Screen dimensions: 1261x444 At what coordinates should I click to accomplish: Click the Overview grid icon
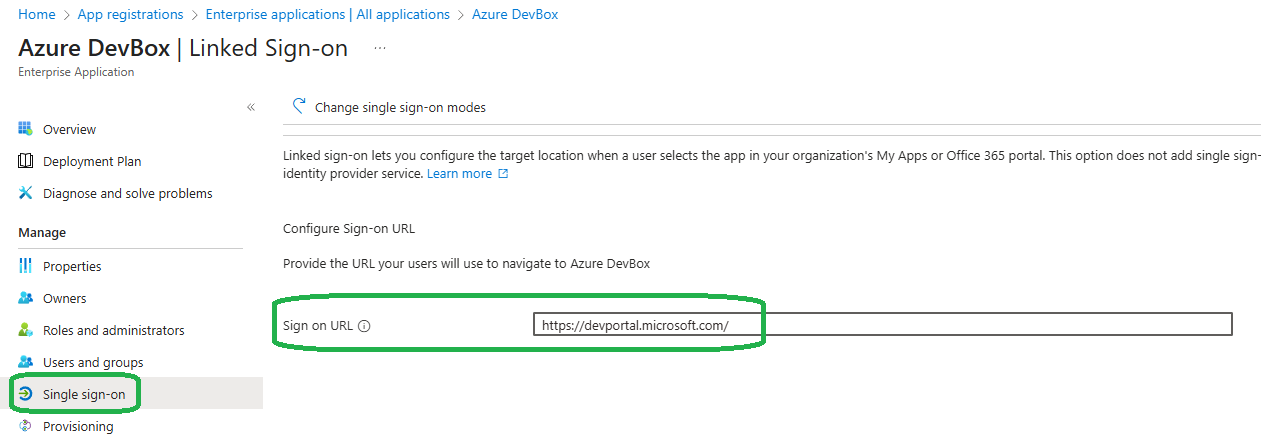coord(26,129)
